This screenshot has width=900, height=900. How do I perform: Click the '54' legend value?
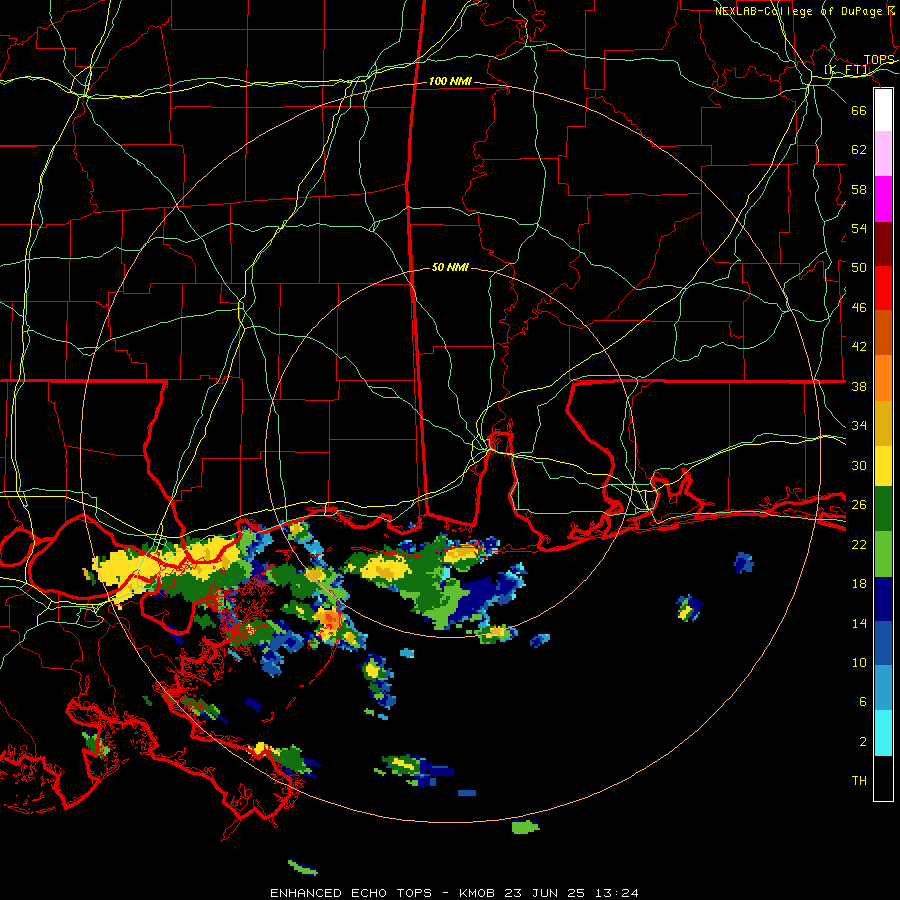[859, 228]
